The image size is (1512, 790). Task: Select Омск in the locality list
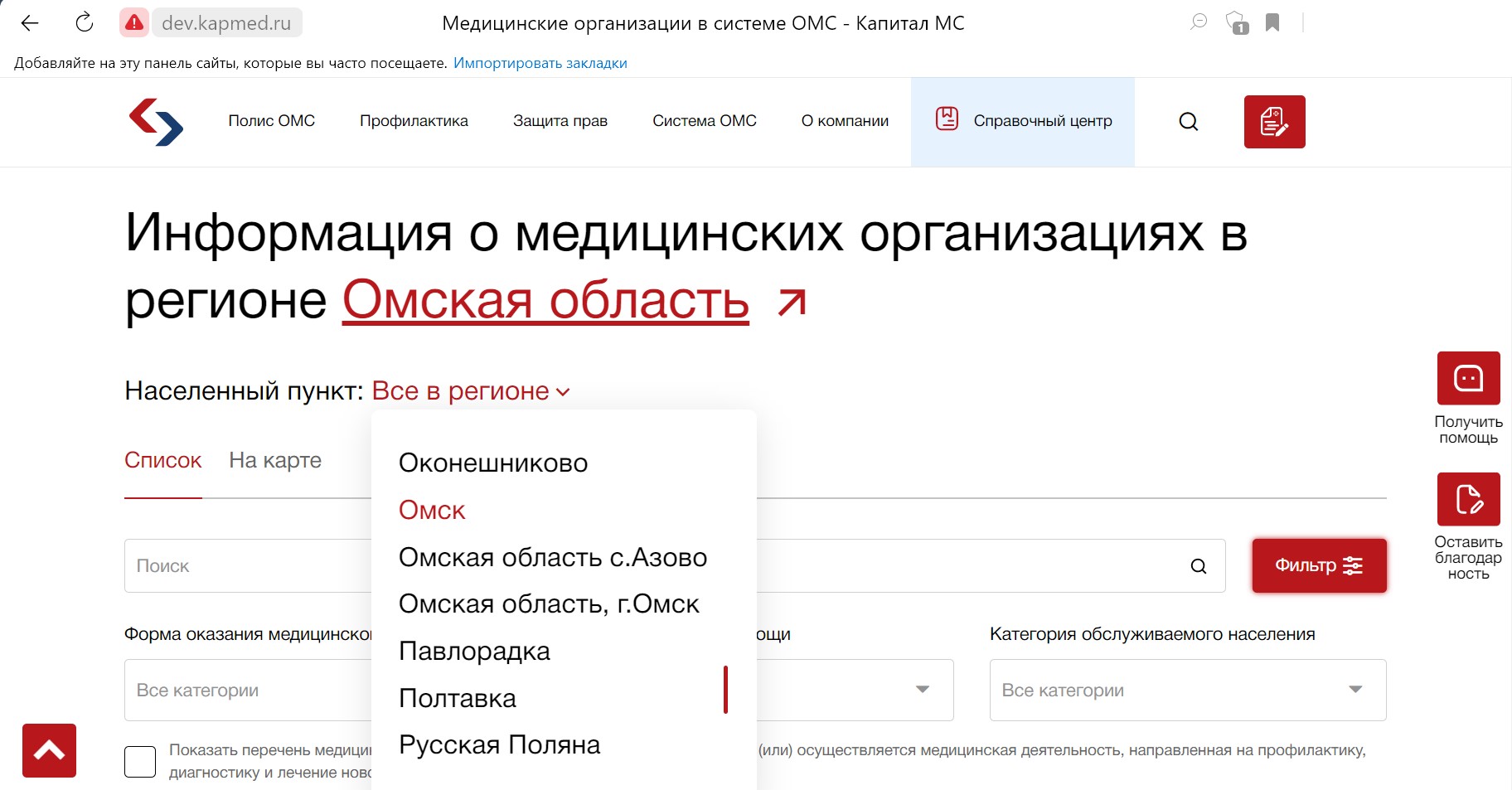[x=432, y=510]
